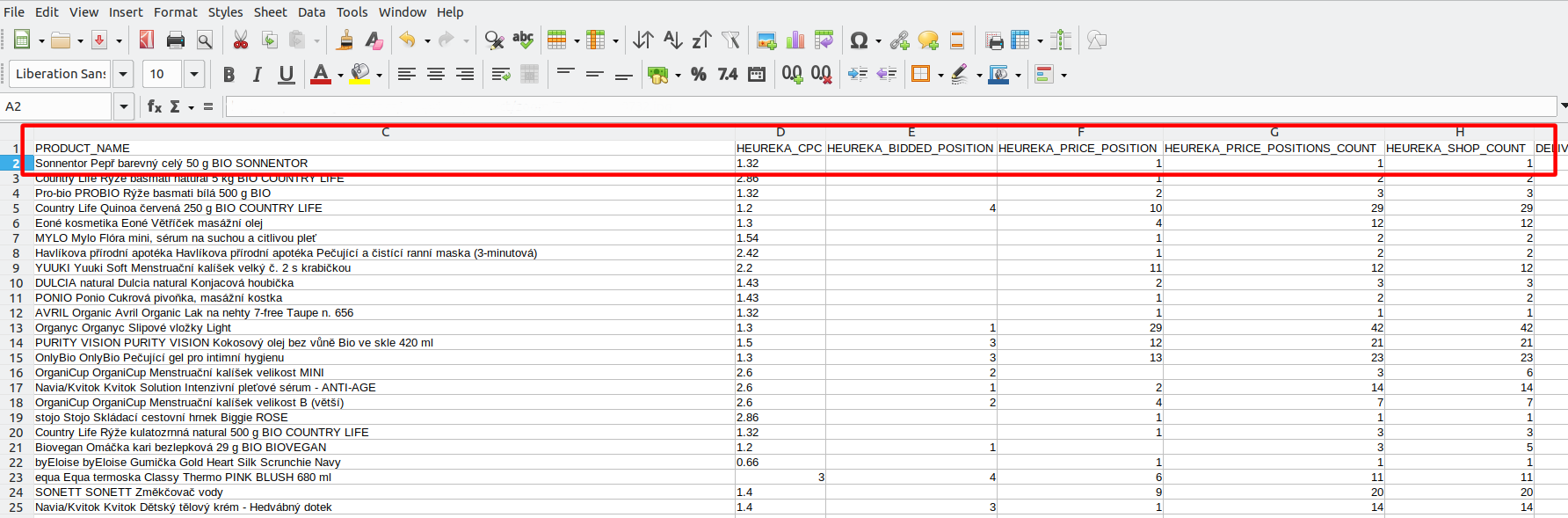Apply the yellow highlighting color

tap(360, 75)
